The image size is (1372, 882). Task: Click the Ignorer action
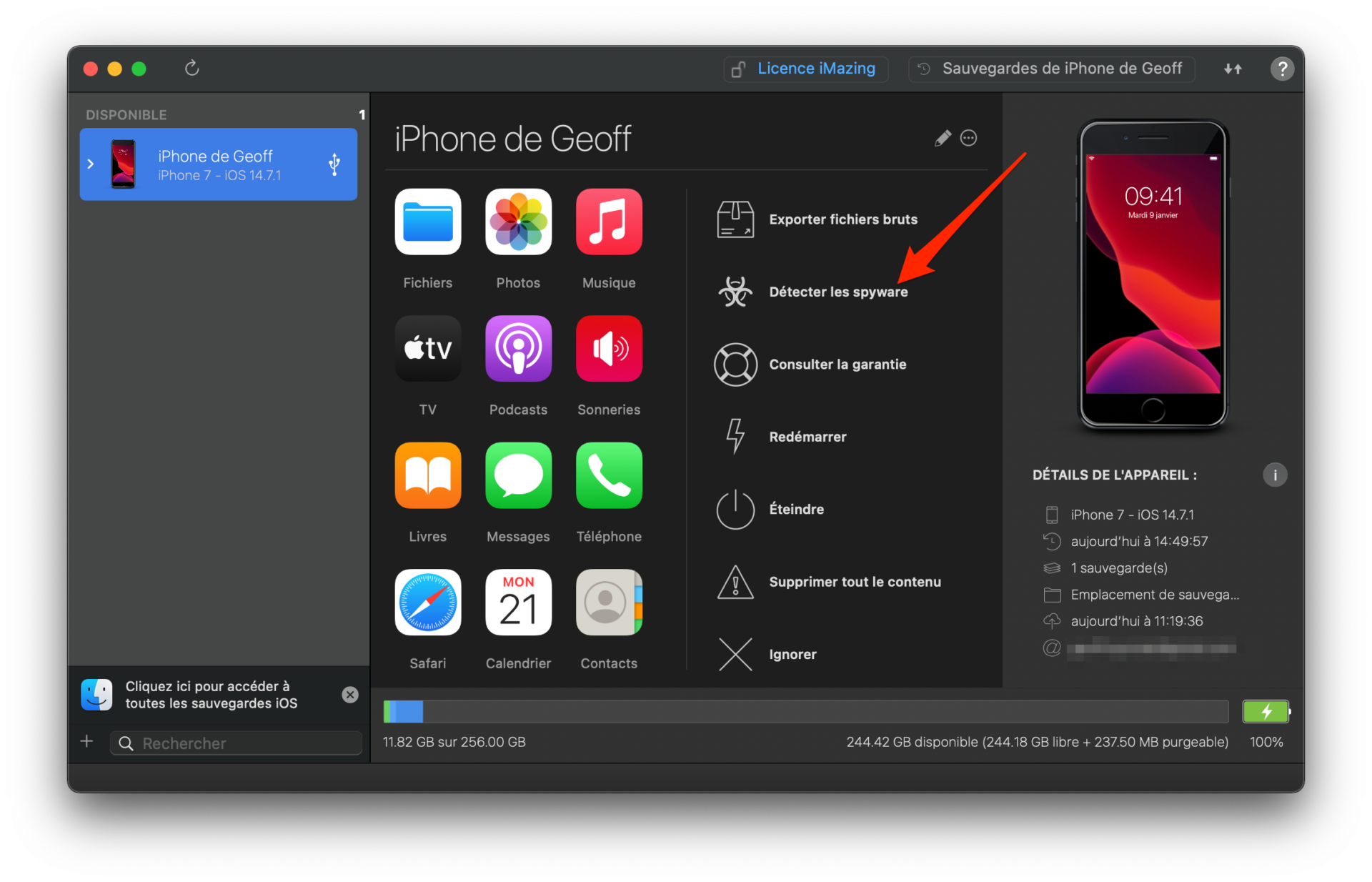[767, 654]
